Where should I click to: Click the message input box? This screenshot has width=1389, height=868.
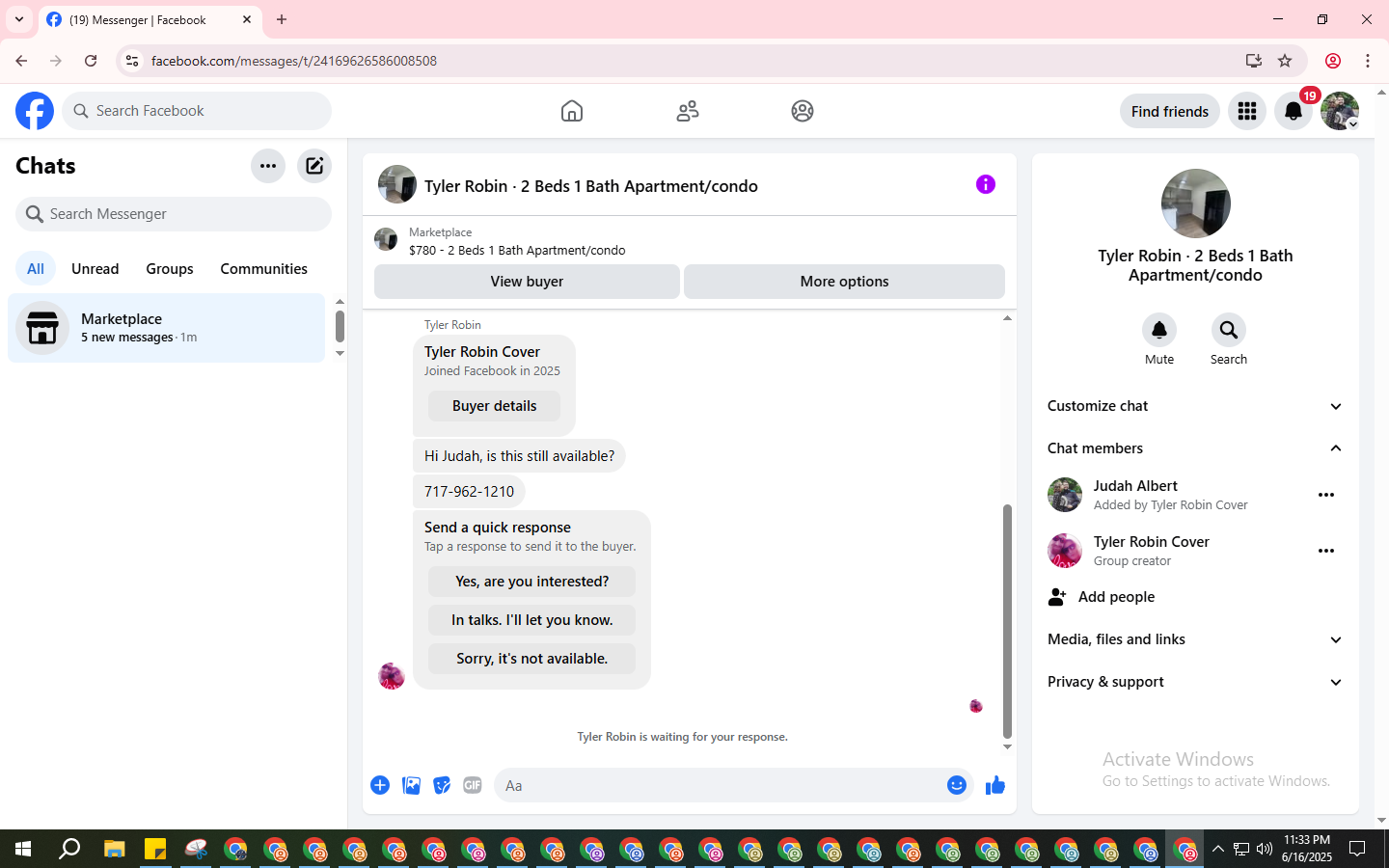coord(719,785)
